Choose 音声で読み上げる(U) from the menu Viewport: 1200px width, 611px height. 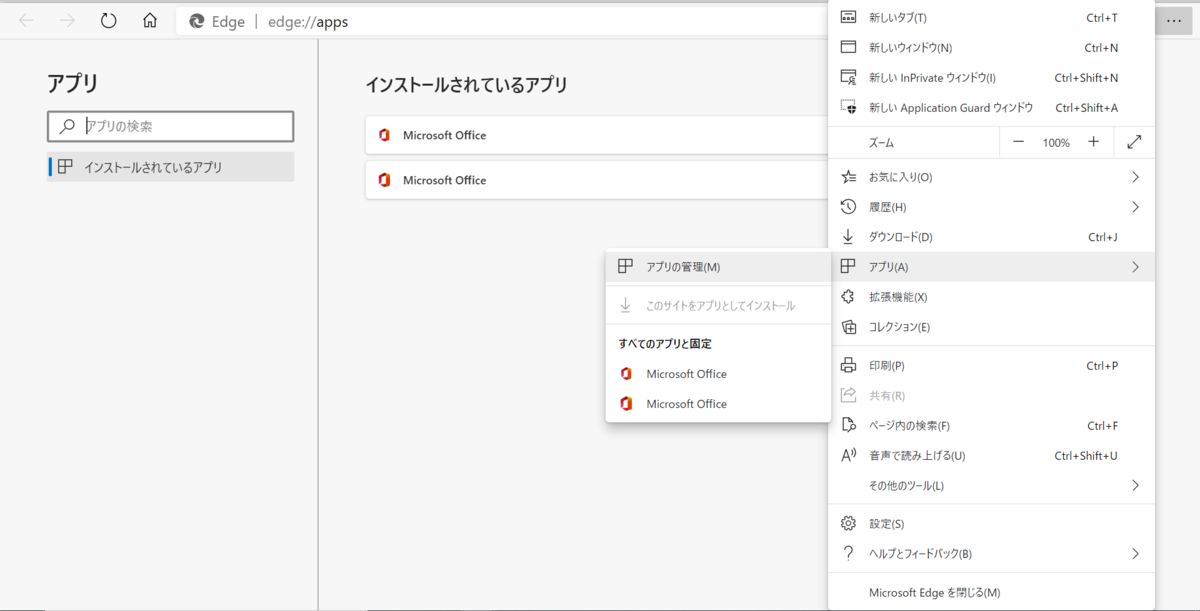point(992,456)
